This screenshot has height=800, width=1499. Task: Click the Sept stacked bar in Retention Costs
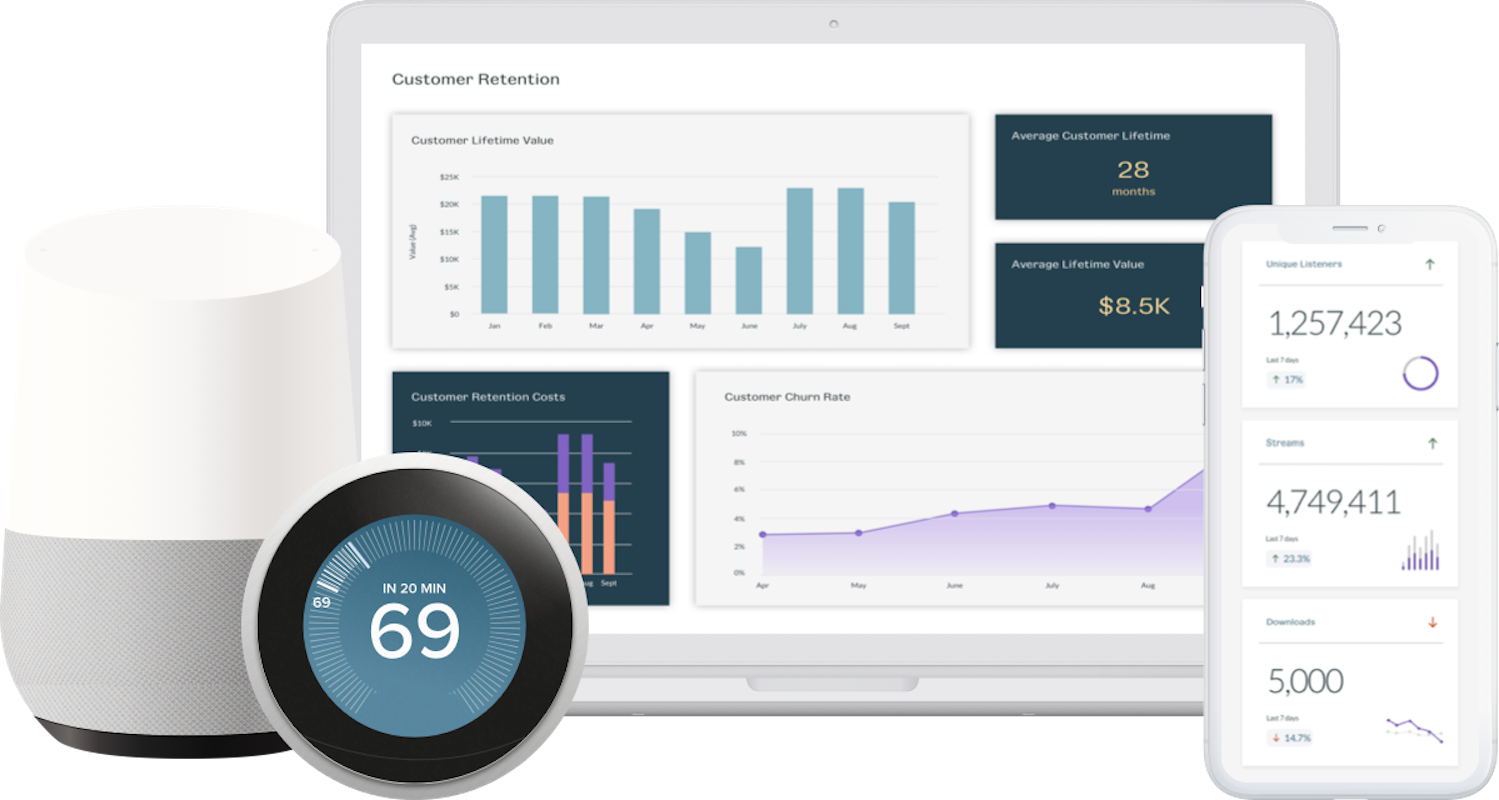tap(609, 518)
